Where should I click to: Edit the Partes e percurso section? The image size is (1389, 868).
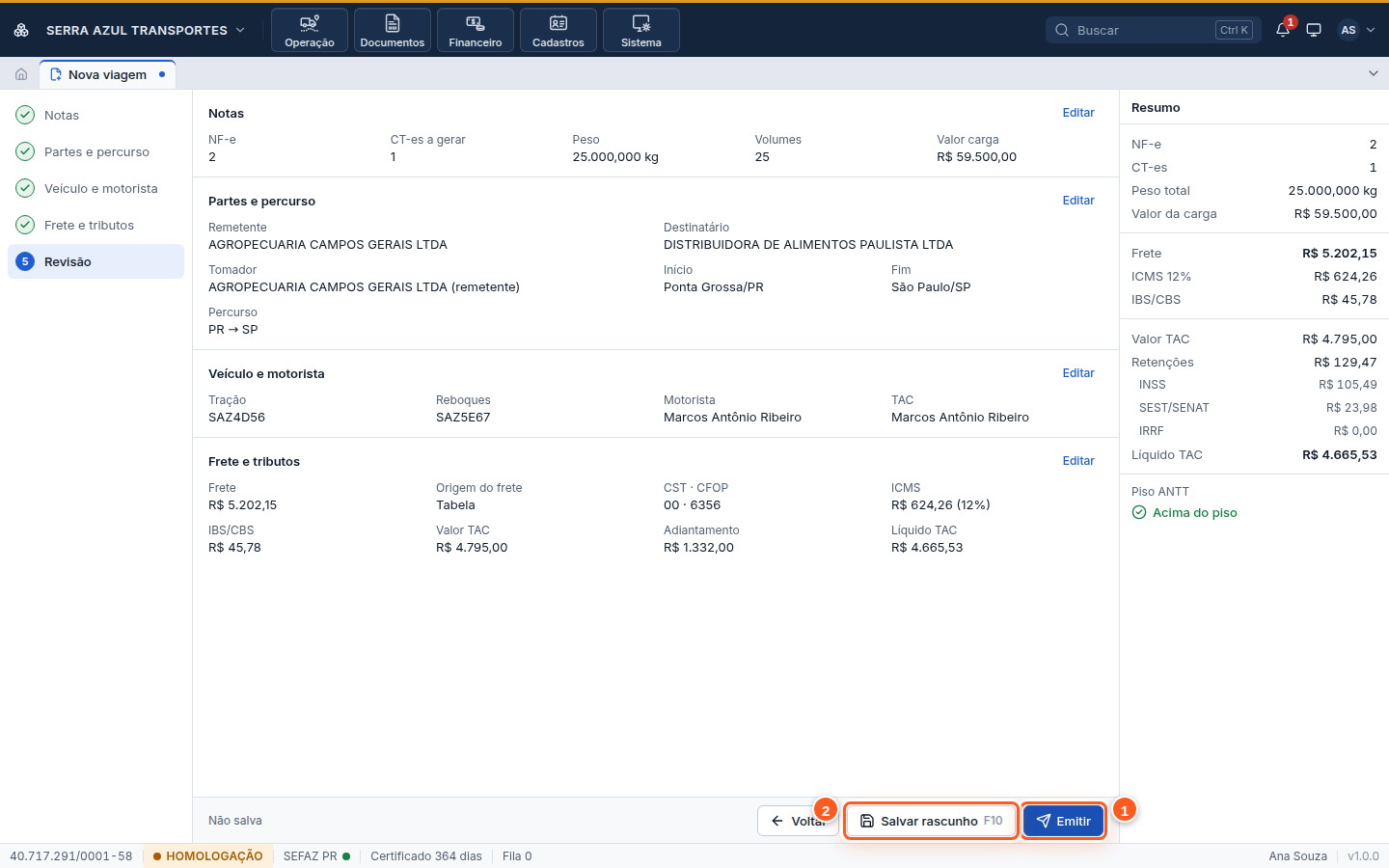pos(1078,201)
